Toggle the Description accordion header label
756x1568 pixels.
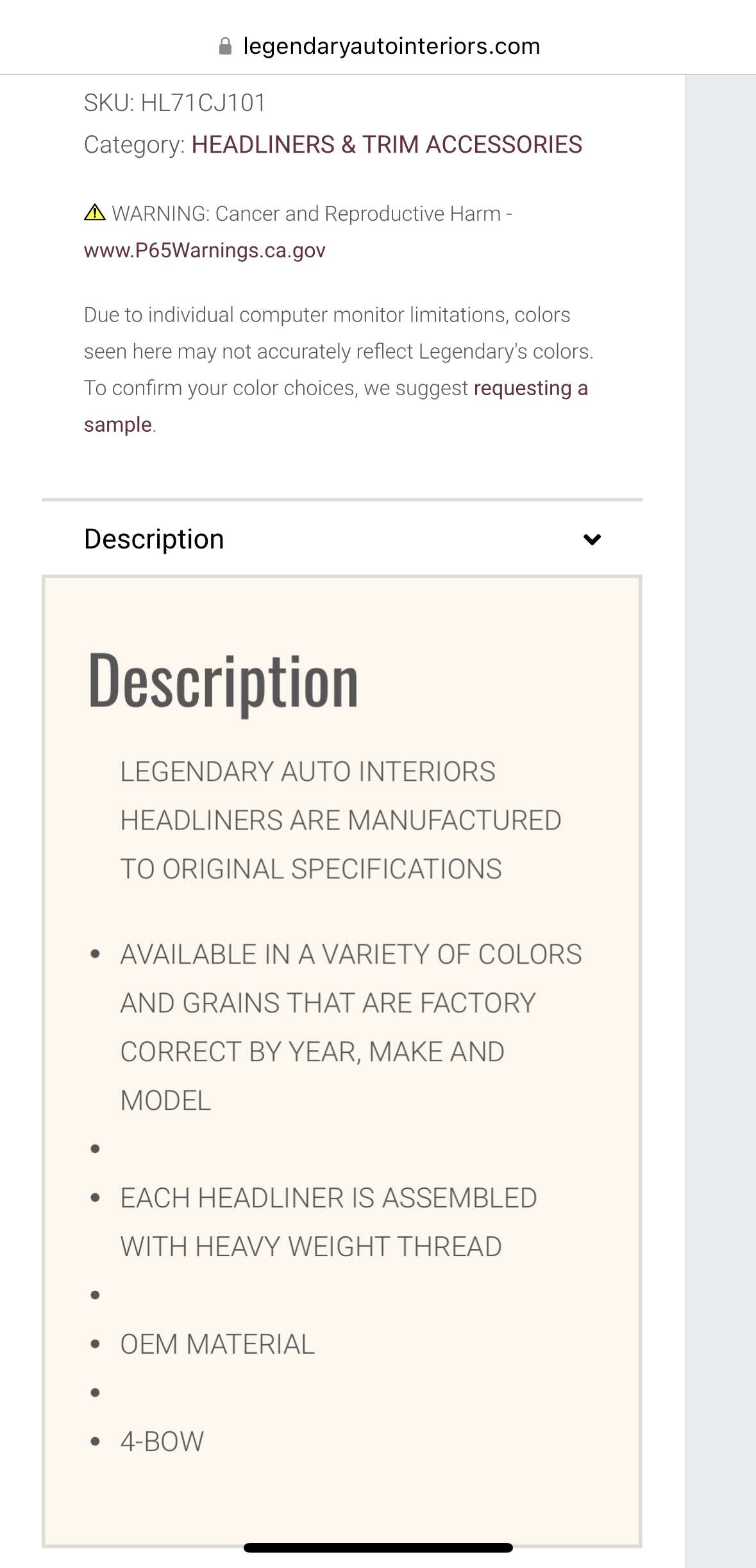point(154,539)
